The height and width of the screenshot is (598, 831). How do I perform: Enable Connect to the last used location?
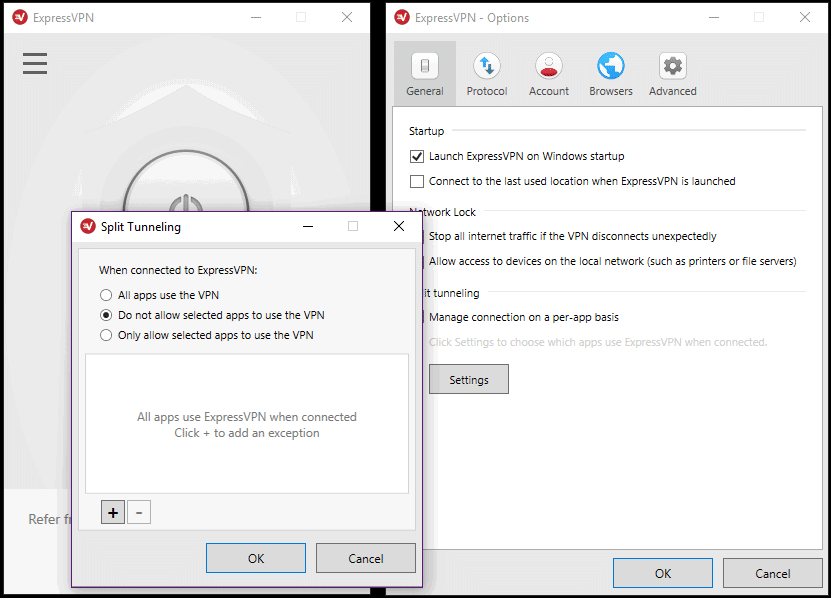(x=417, y=181)
